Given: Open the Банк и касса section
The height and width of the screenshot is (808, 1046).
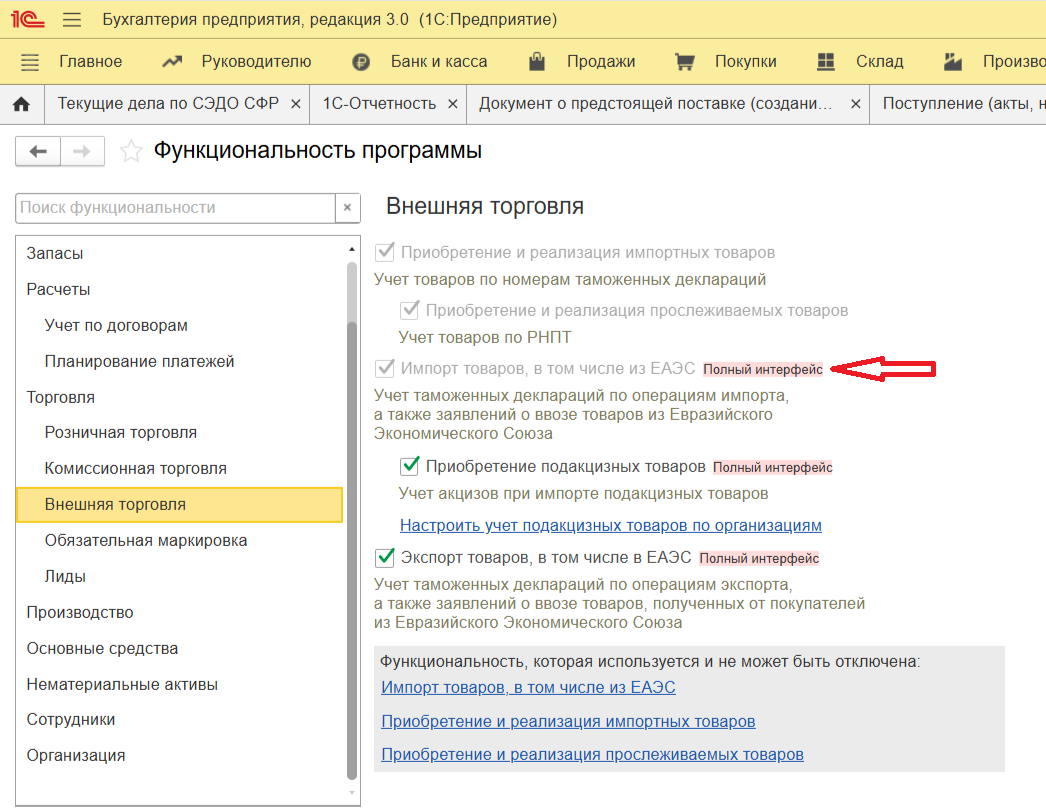Looking at the screenshot, I should [x=439, y=61].
